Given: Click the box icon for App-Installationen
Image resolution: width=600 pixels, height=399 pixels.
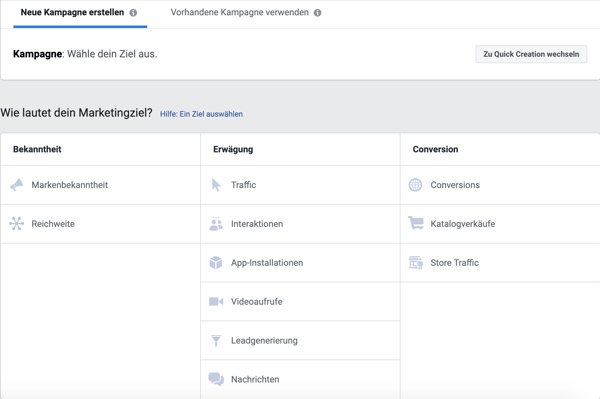Looking at the screenshot, I should [x=216, y=263].
